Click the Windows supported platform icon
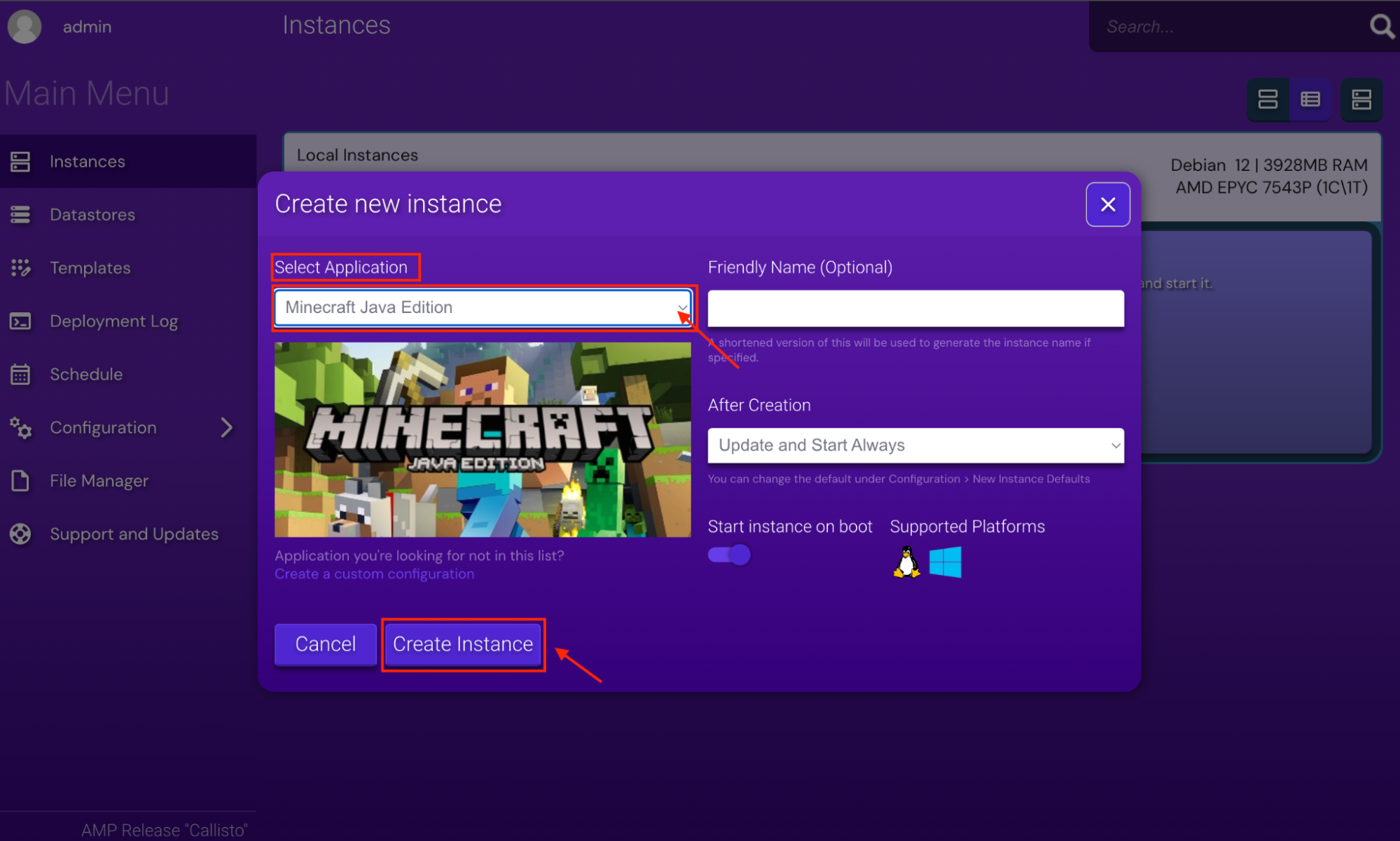 coord(944,561)
